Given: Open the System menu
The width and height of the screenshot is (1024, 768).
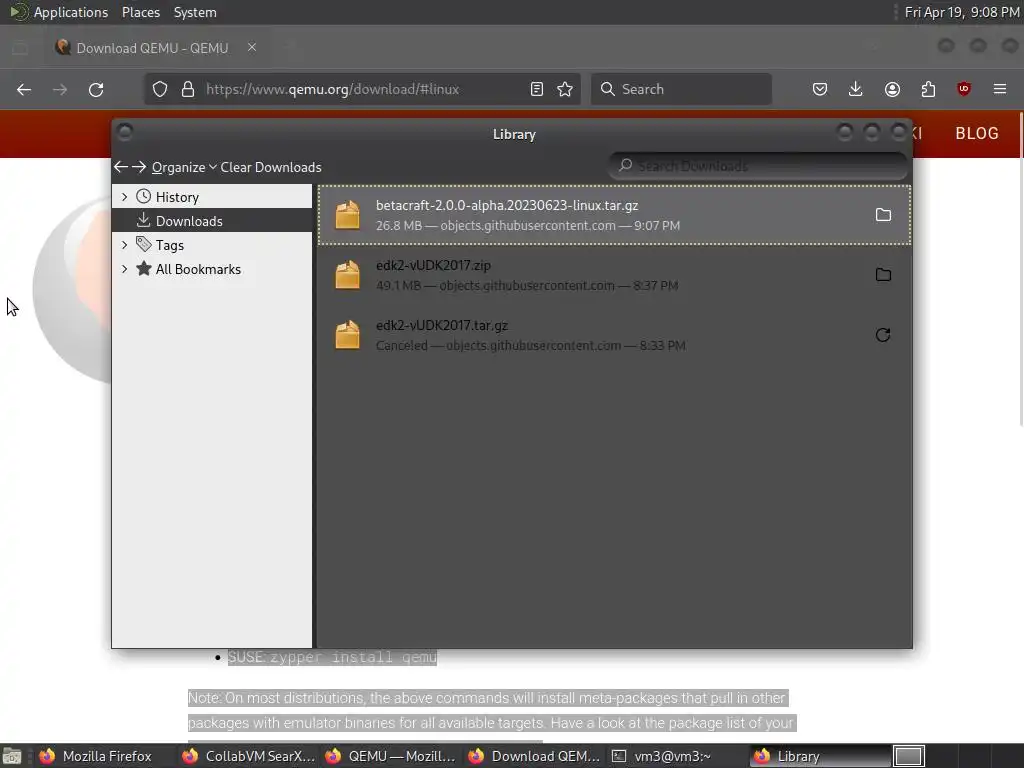Looking at the screenshot, I should [x=195, y=12].
